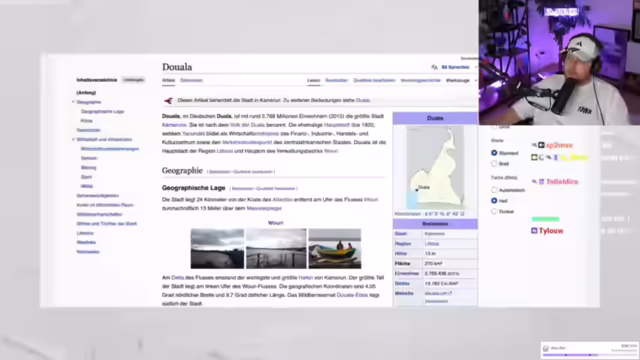Switch to the Diskussion tab
The height and width of the screenshot is (360, 640).
tap(191, 80)
